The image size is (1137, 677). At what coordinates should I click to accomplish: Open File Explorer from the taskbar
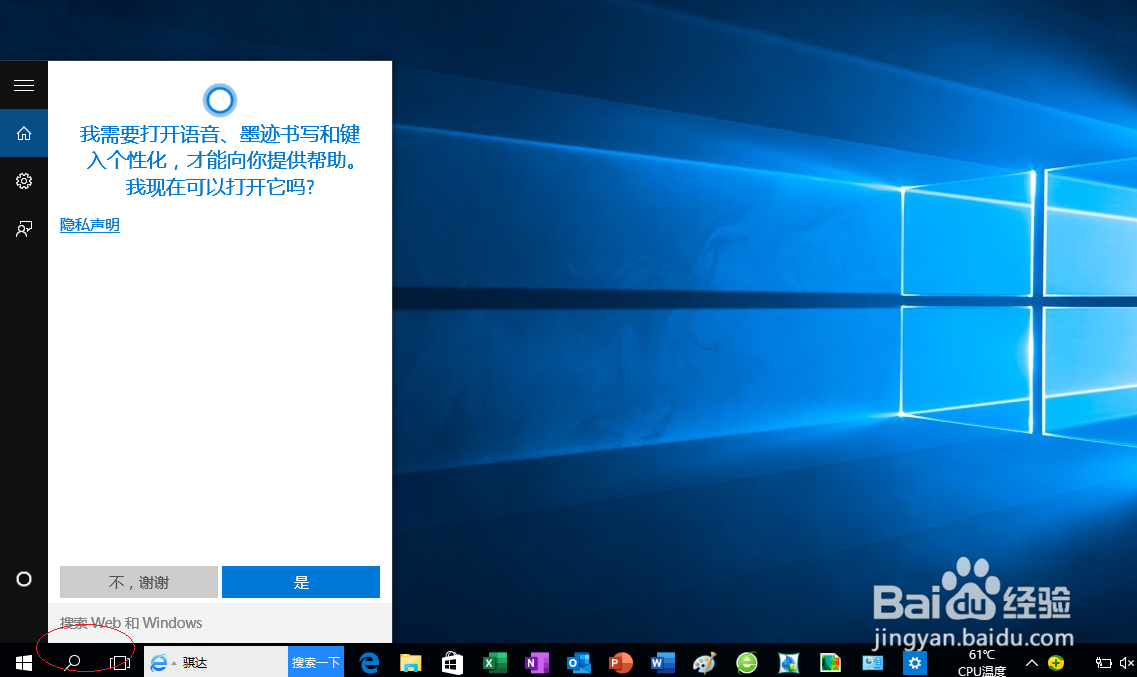(x=410, y=662)
